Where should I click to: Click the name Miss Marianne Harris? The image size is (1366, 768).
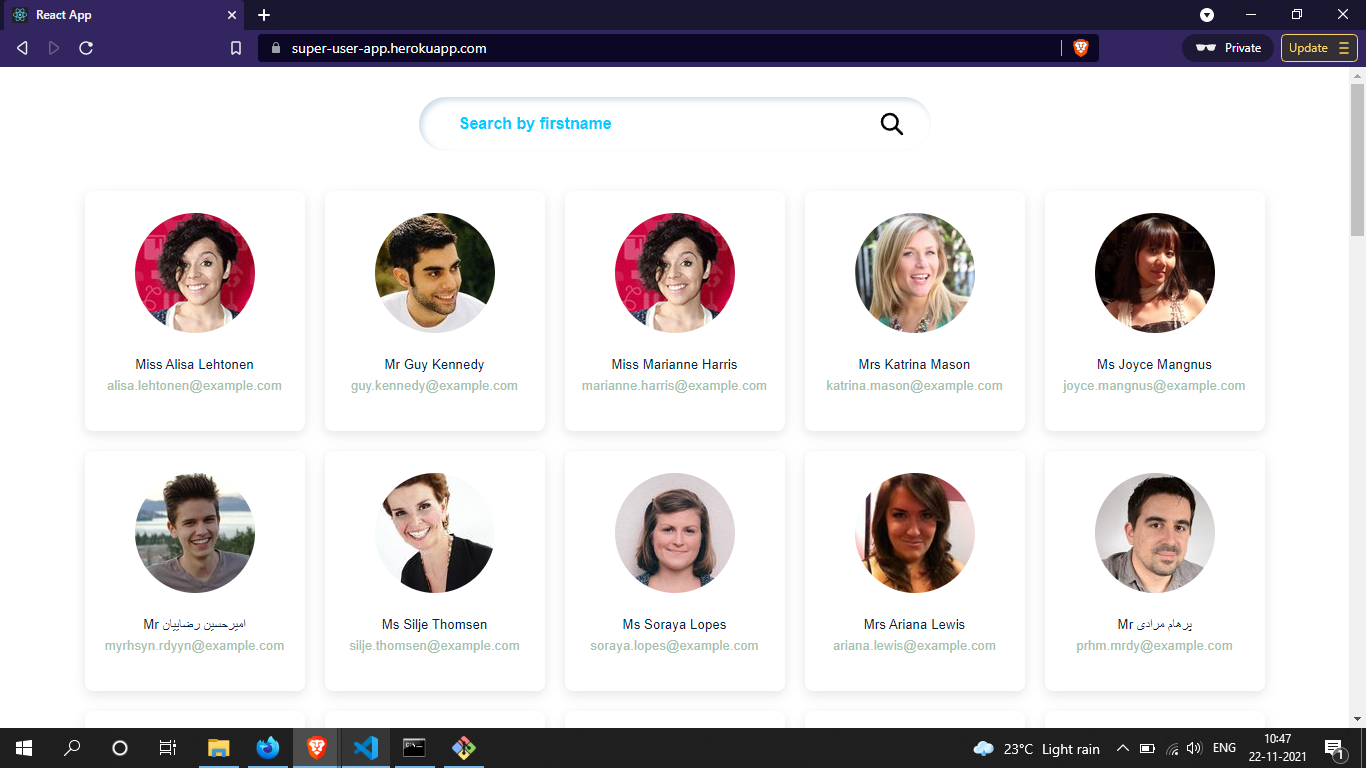tap(675, 365)
